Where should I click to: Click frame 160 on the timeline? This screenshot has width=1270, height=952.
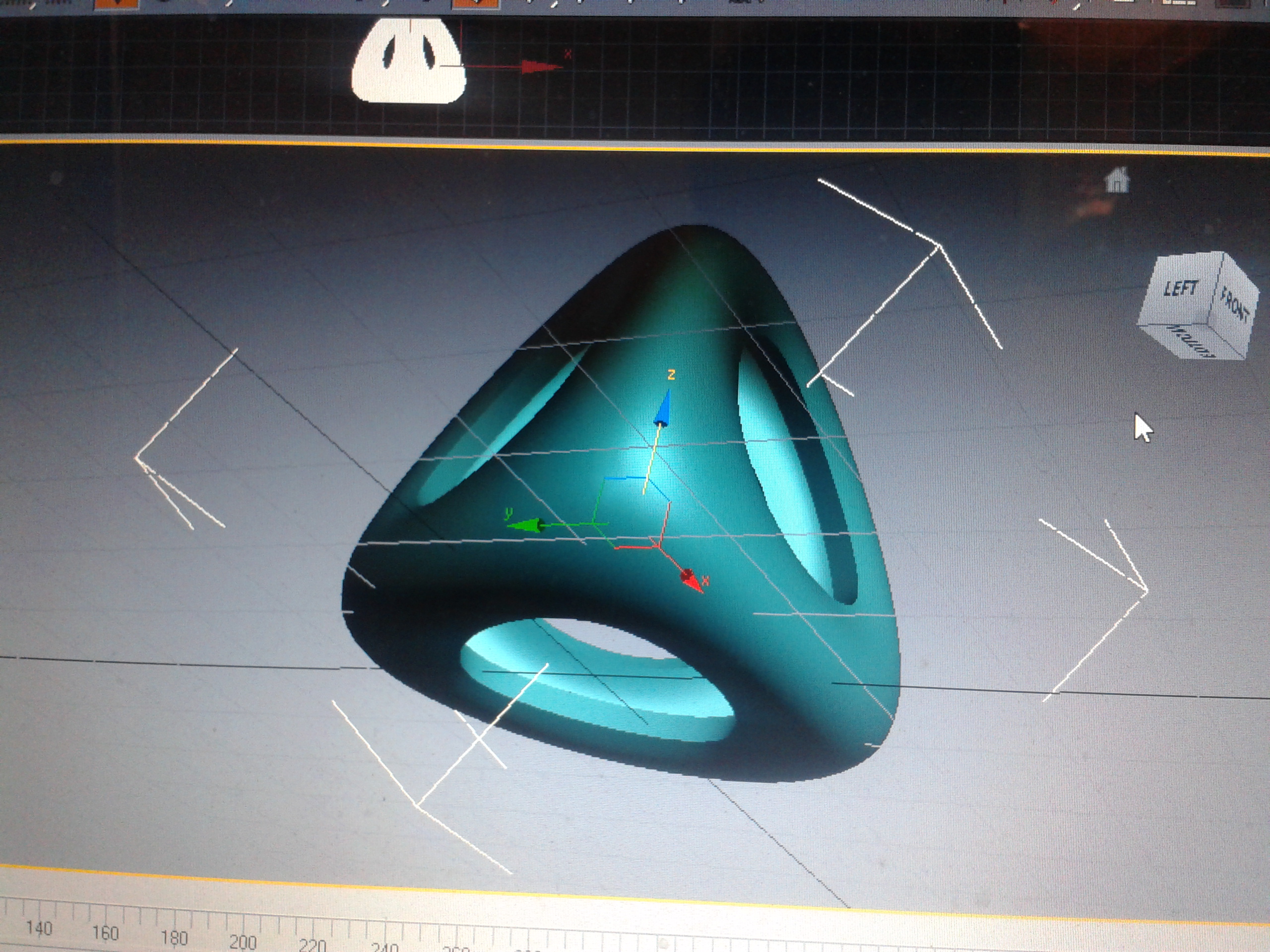pyautogui.click(x=106, y=933)
